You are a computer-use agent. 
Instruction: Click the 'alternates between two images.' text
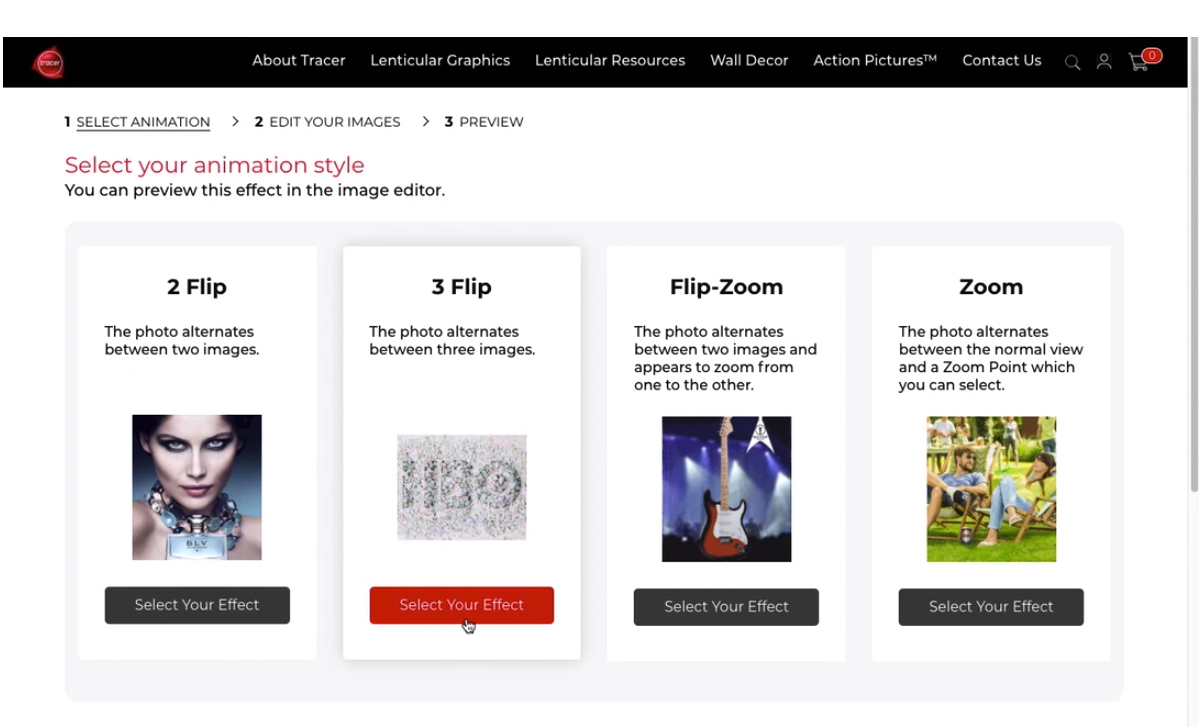click(181, 341)
